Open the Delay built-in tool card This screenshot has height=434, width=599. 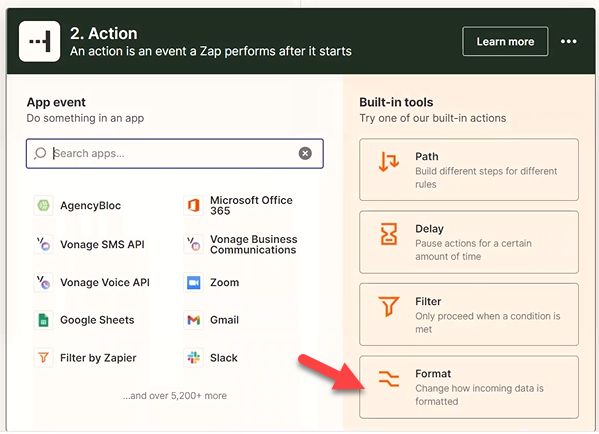tap(469, 242)
